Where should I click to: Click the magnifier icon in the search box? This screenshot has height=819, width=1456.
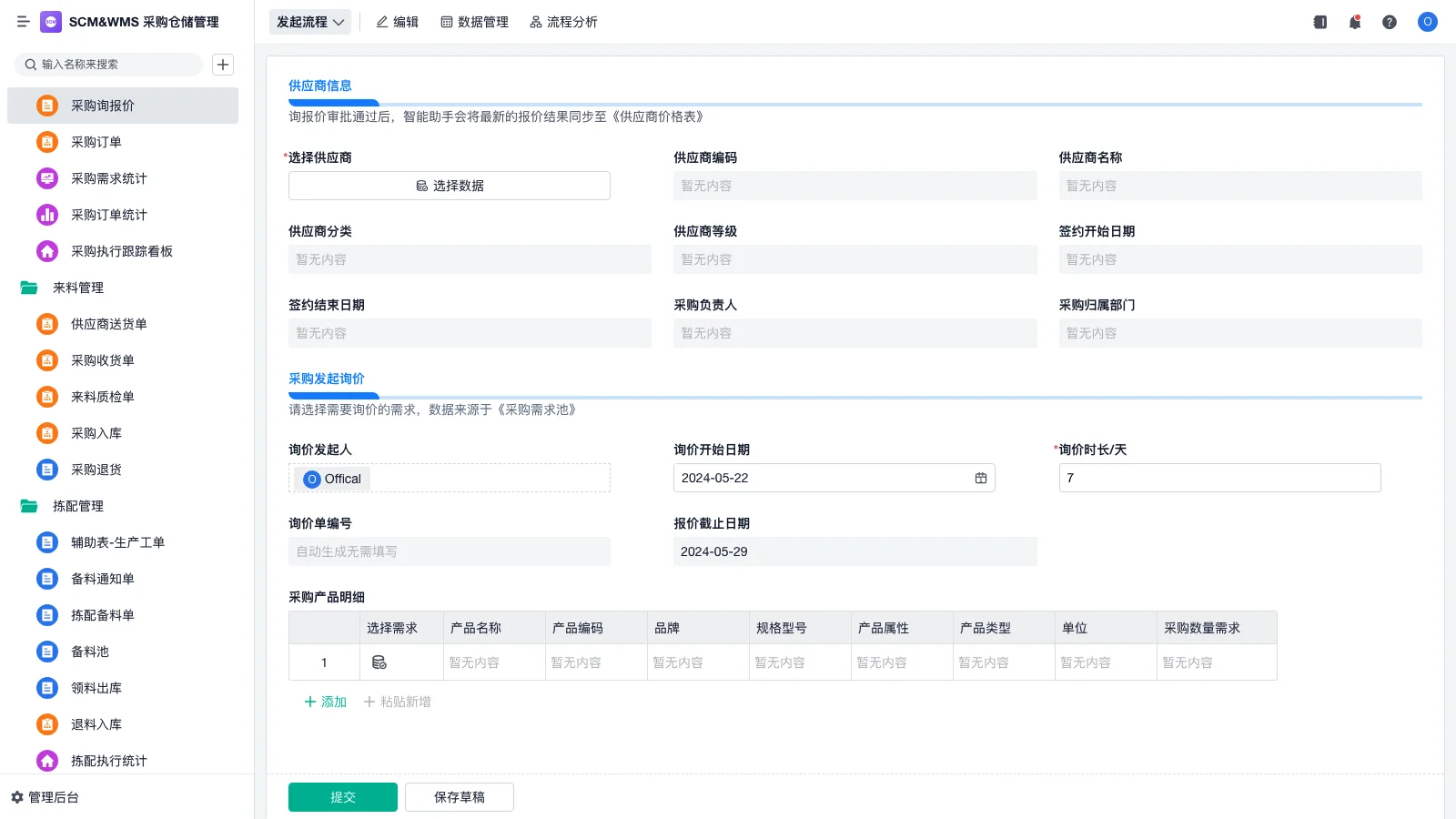[31, 65]
